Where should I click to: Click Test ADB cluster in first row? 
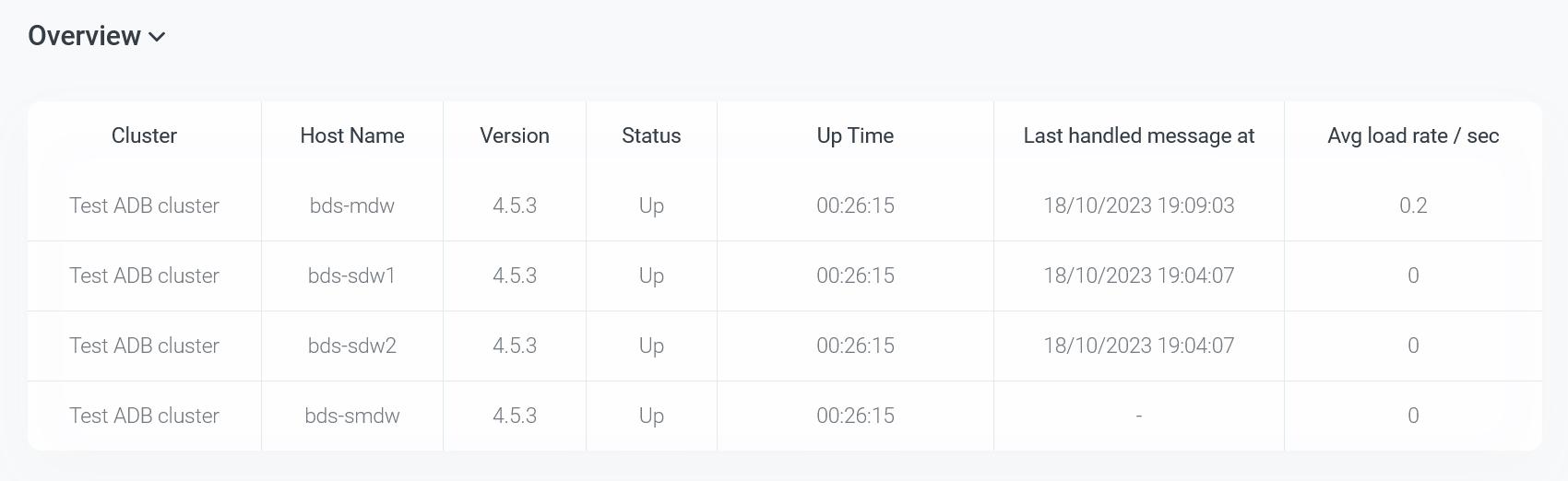(144, 205)
